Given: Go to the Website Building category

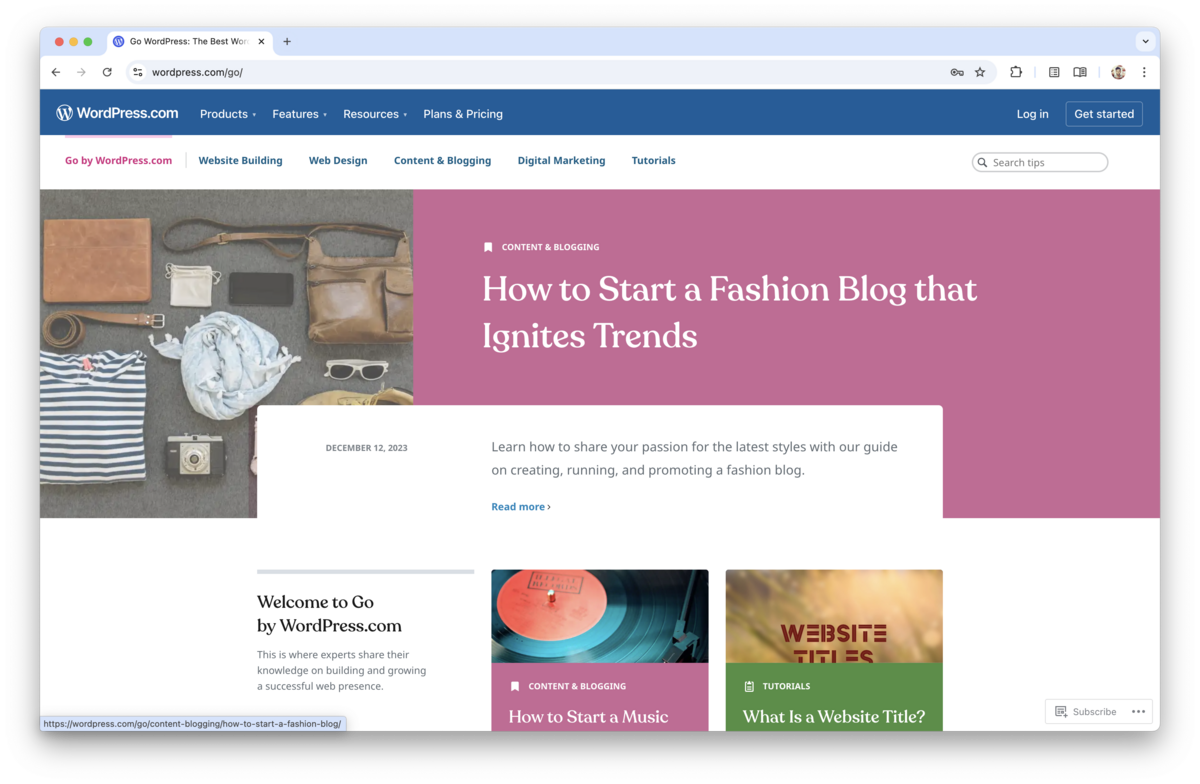Looking at the screenshot, I should [240, 160].
